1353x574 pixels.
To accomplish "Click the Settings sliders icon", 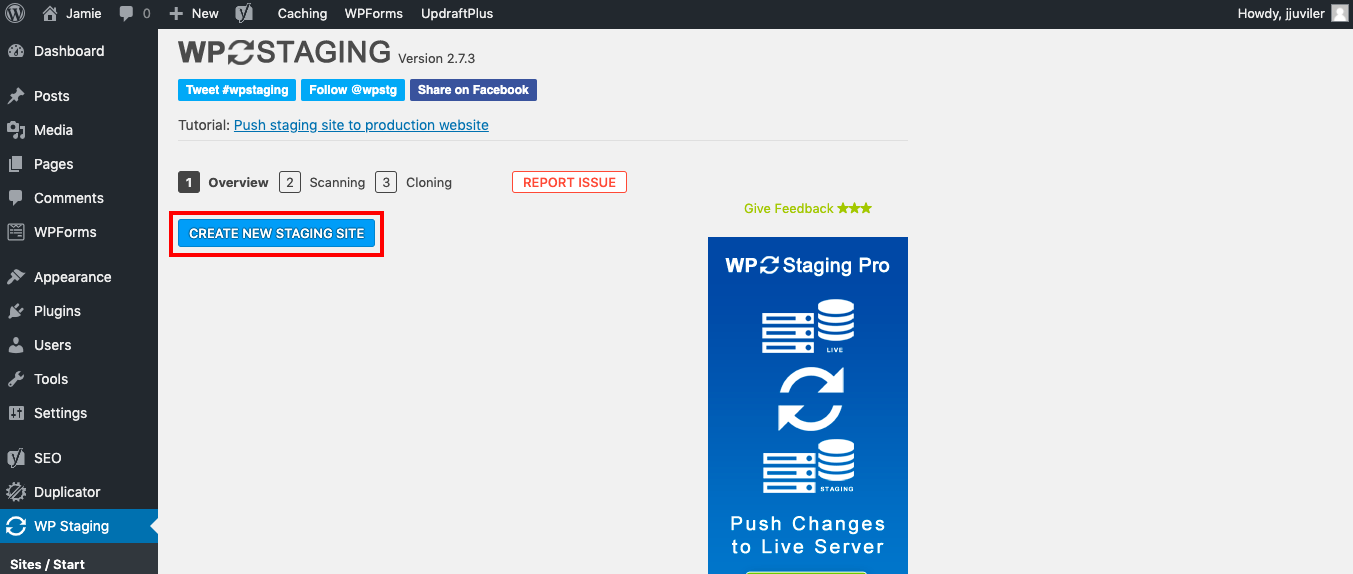I will [16, 413].
